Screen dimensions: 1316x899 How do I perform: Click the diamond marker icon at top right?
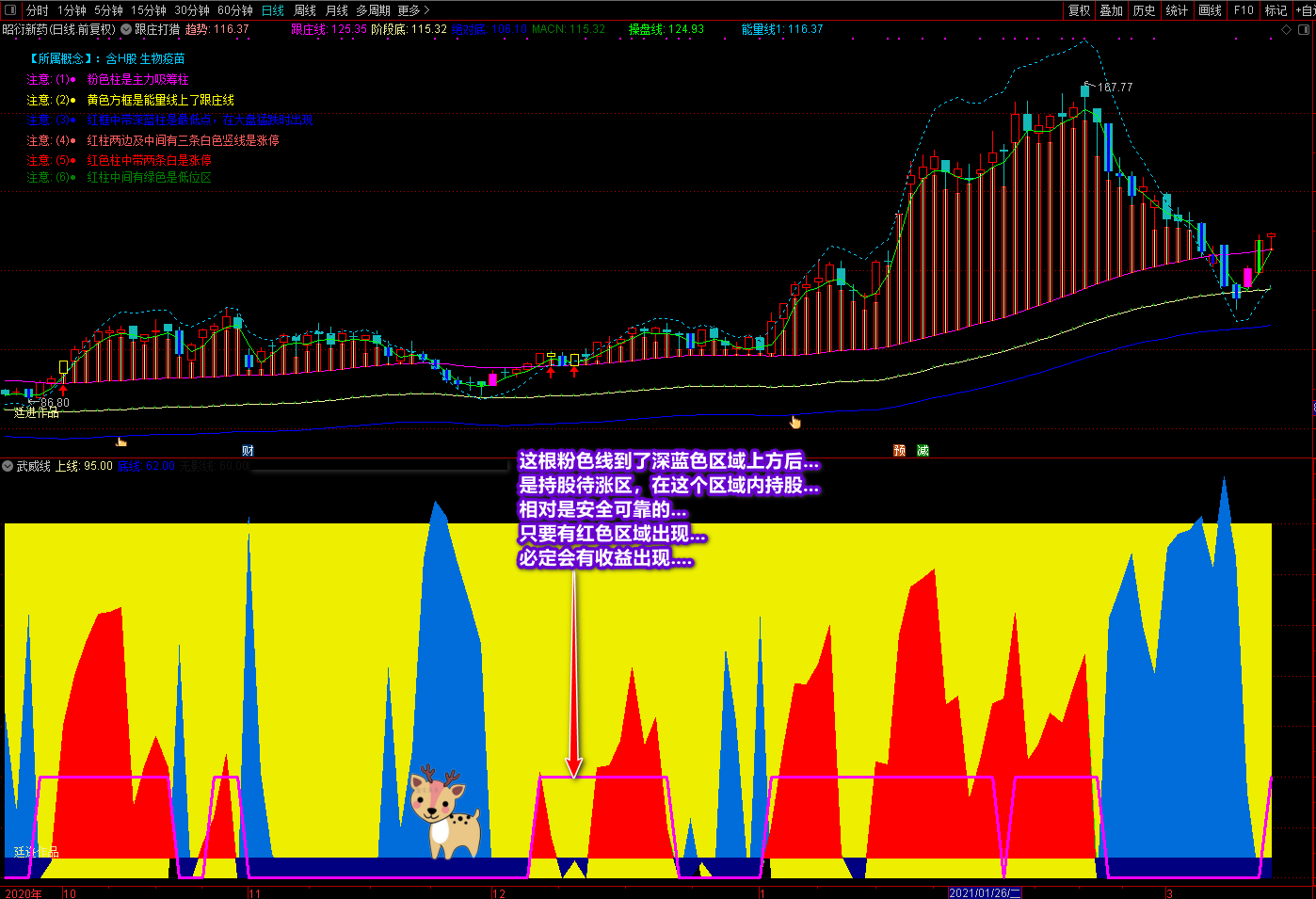click(x=1287, y=30)
